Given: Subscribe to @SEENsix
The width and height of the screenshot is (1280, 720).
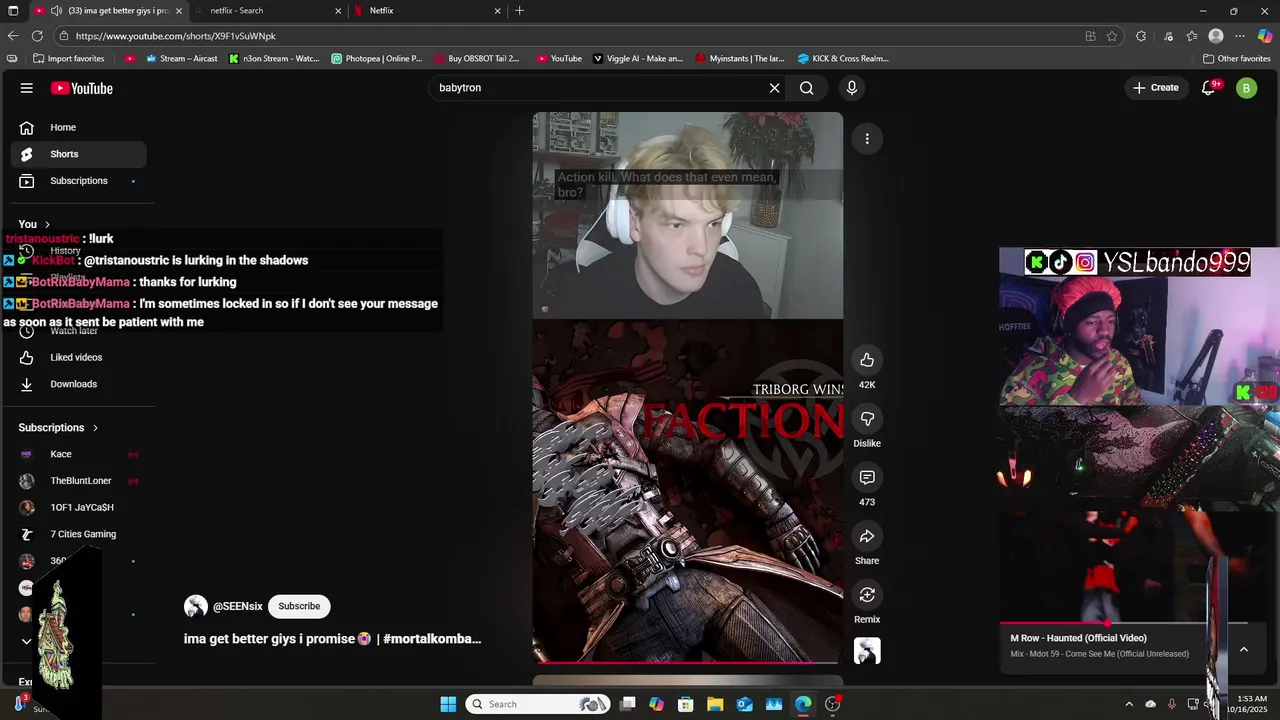Looking at the screenshot, I should tap(299, 606).
